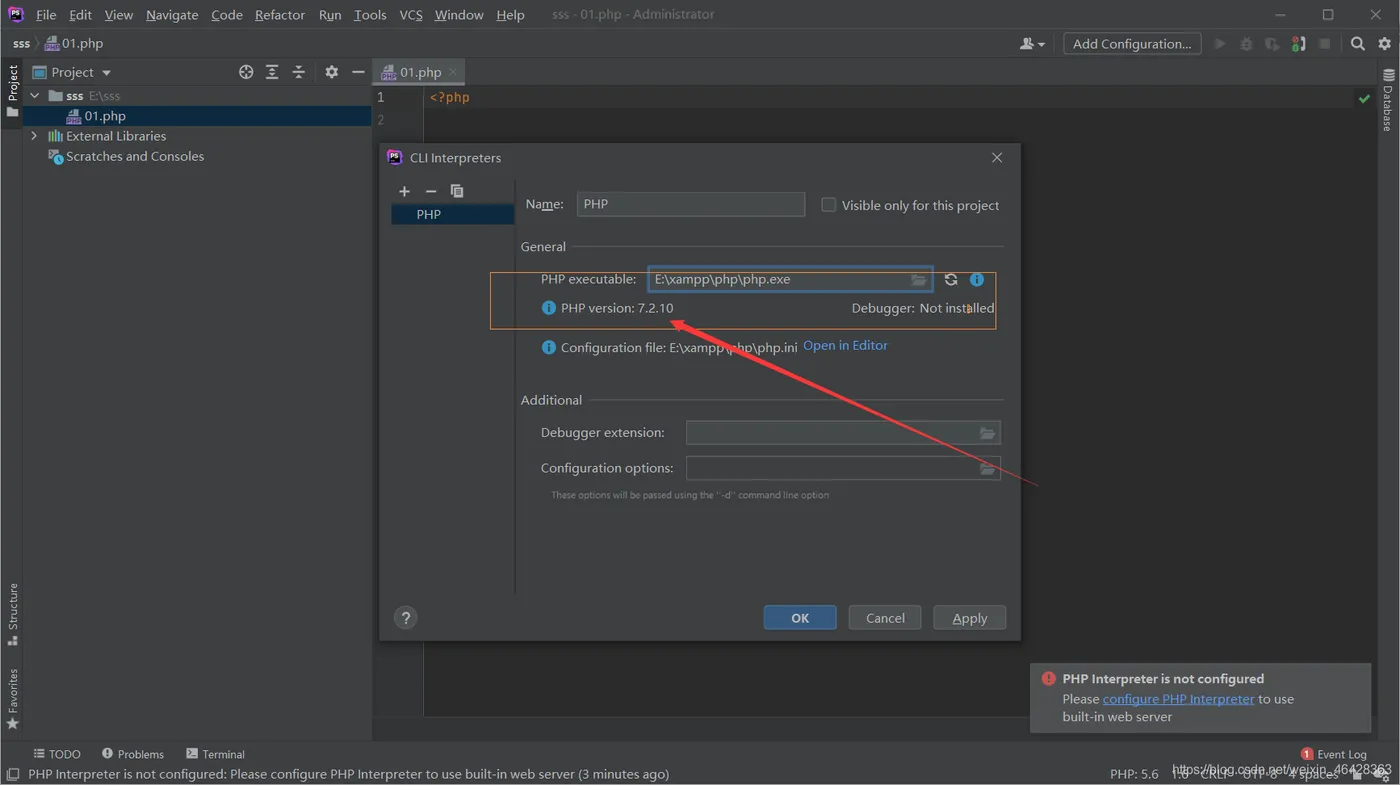Screen dimensions: 1400x785
Task: Close the CLI Interpreters dialog
Action: [x=997, y=158]
